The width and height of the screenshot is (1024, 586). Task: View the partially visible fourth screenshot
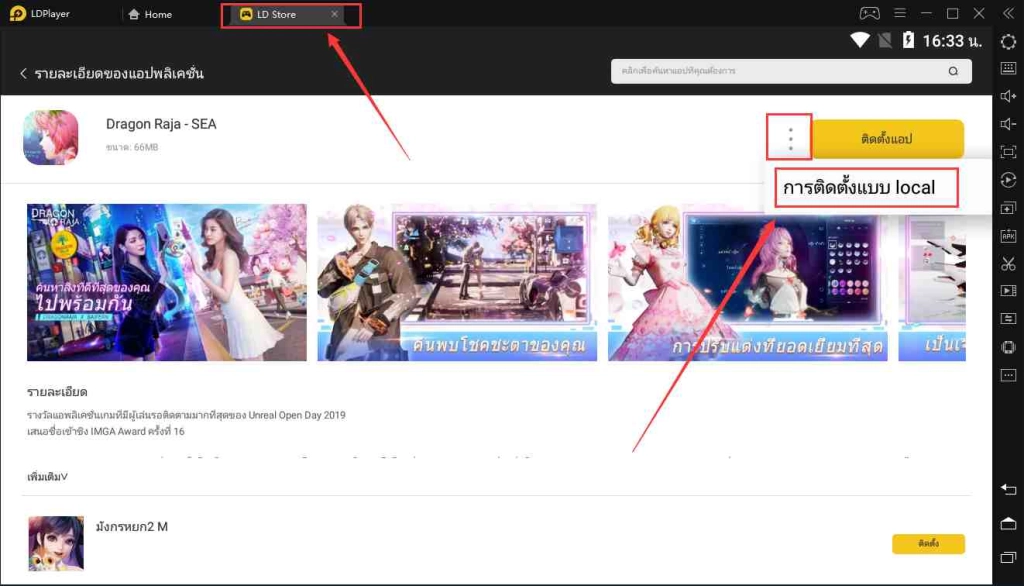click(932, 282)
